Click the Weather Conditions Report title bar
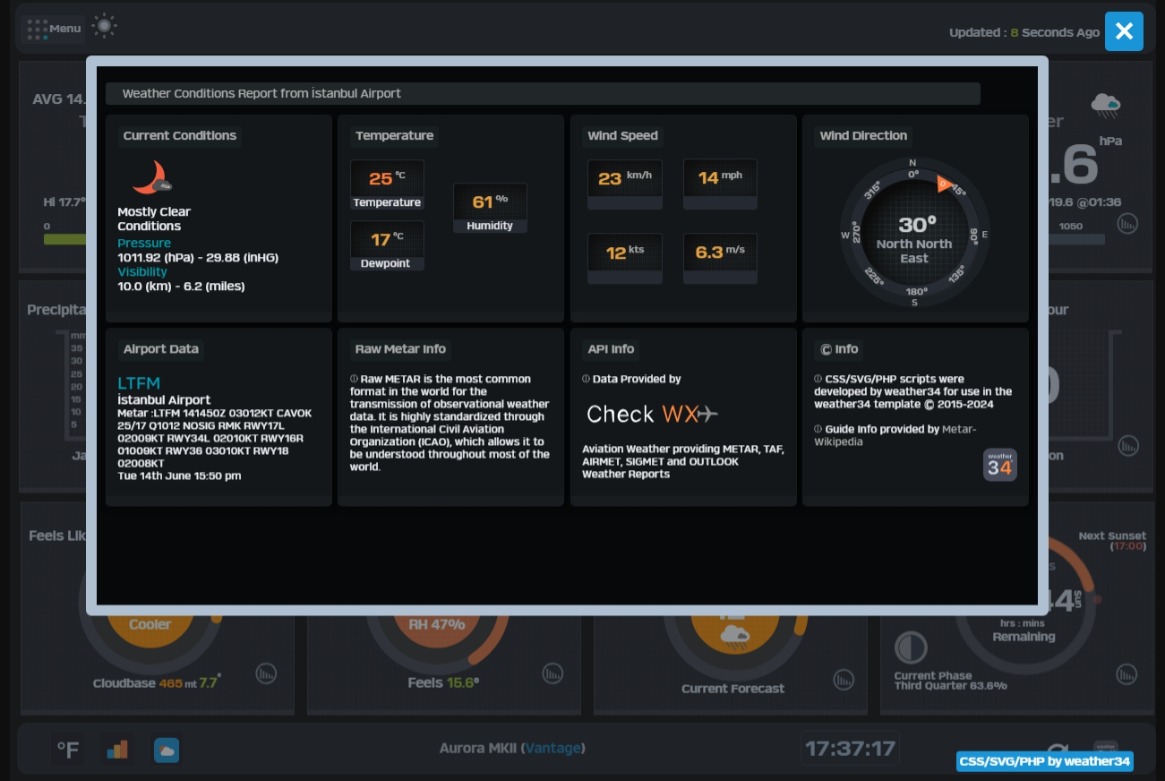The image size is (1165, 781). pyautogui.click(x=543, y=94)
